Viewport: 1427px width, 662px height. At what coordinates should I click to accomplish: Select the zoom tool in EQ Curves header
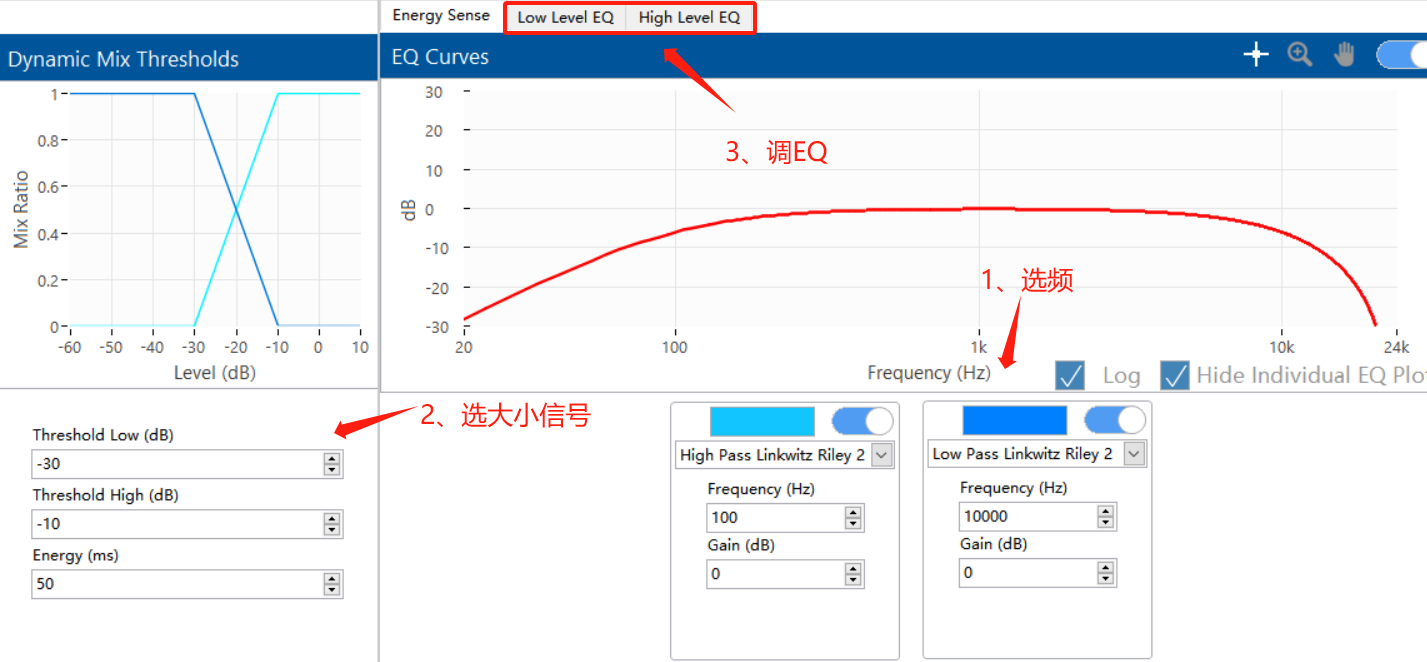click(x=1299, y=54)
